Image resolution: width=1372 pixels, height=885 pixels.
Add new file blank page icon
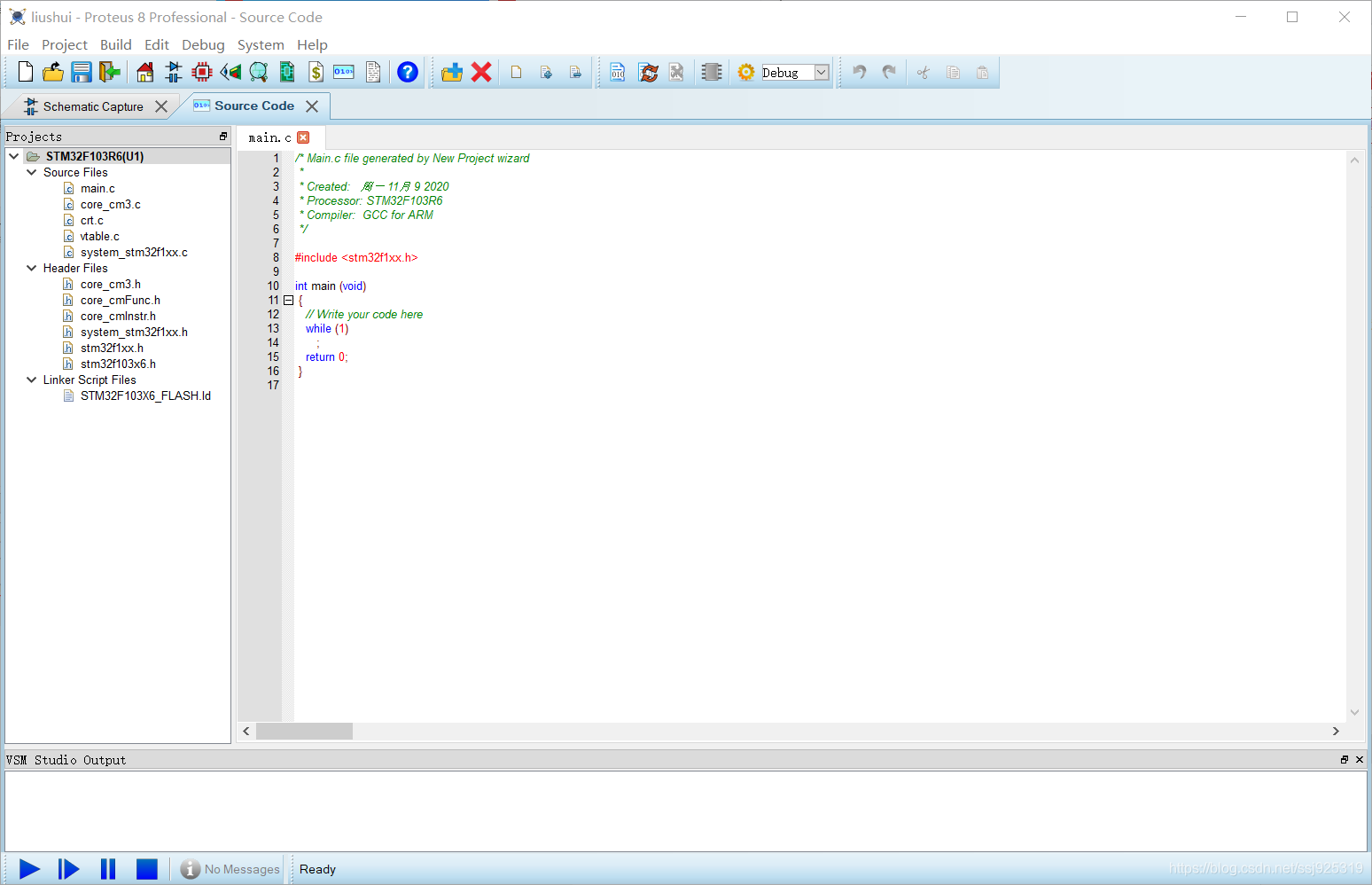click(x=516, y=72)
